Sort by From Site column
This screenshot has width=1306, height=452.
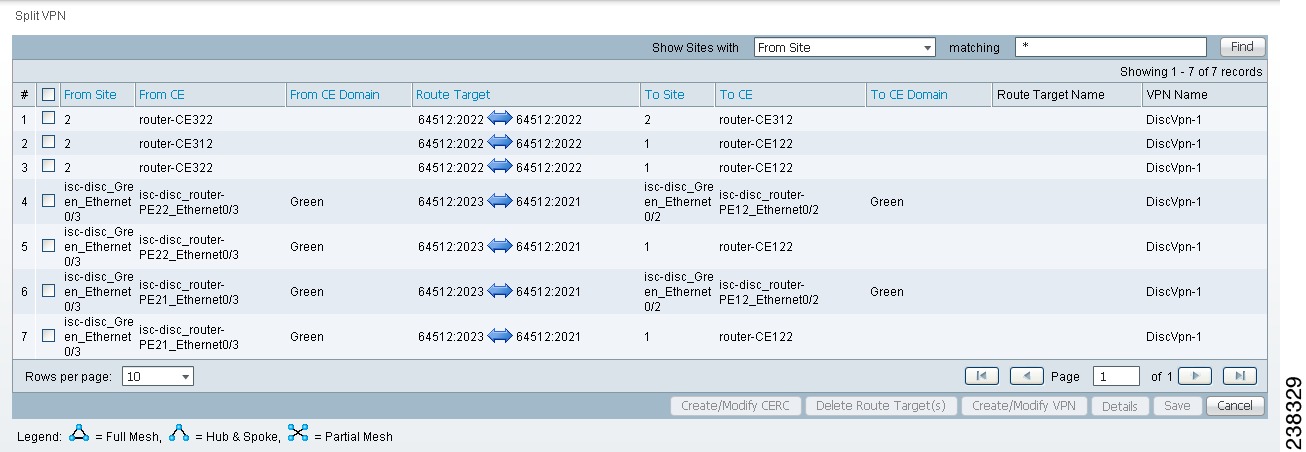pos(90,95)
